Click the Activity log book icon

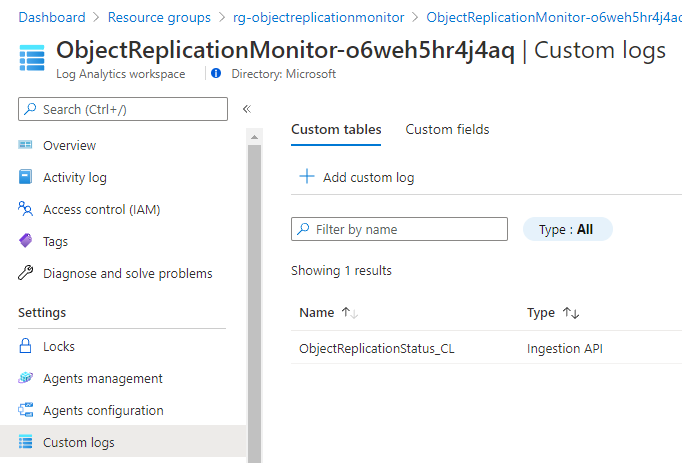point(25,177)
